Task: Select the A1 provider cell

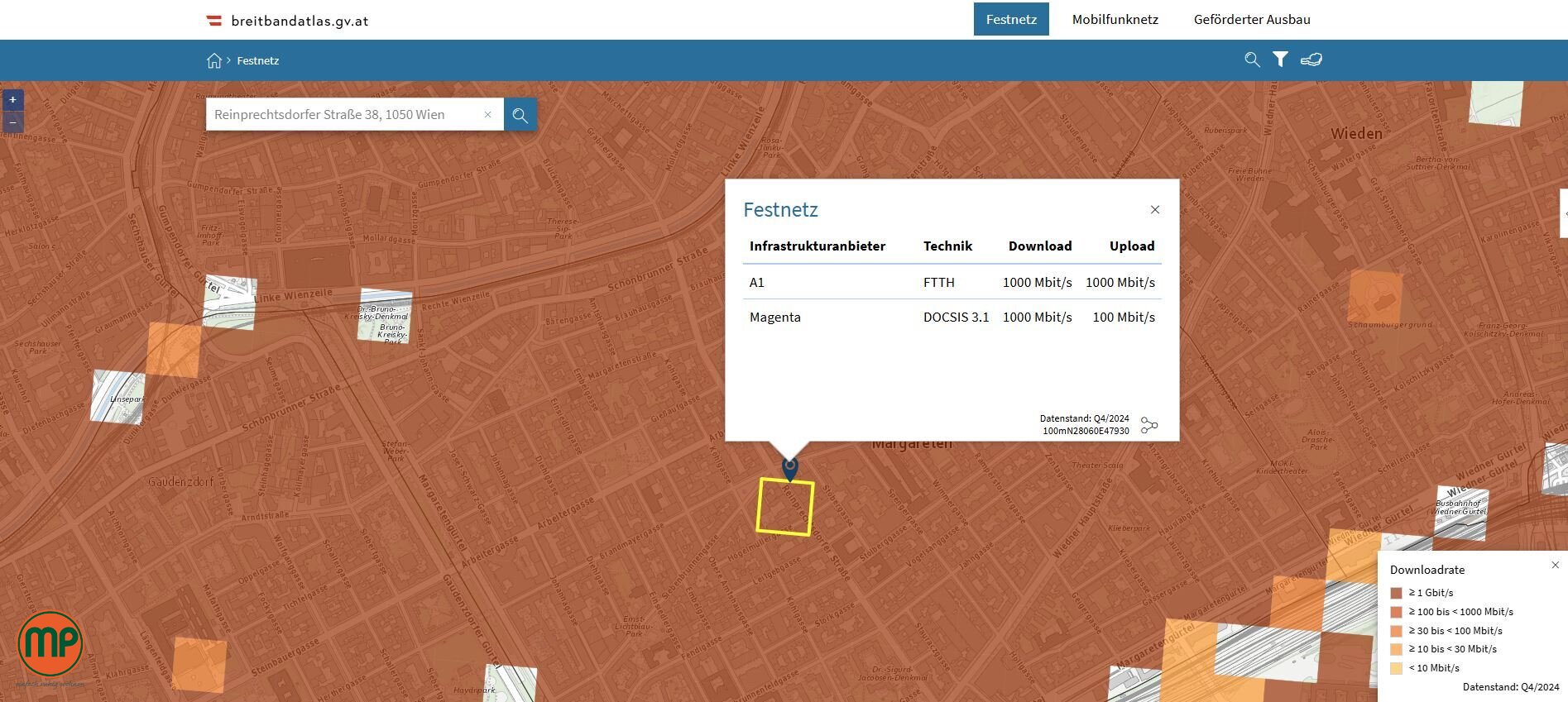Action: tap(757, 282)
